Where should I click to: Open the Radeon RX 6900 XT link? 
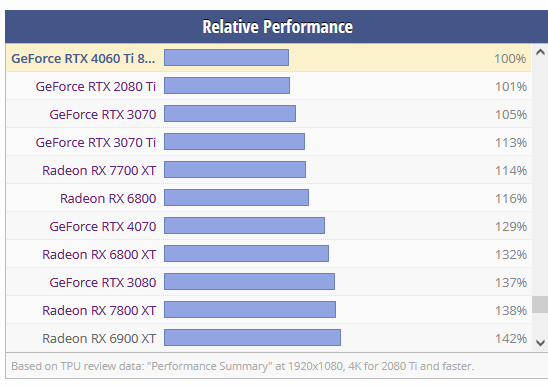pos(99,338)
